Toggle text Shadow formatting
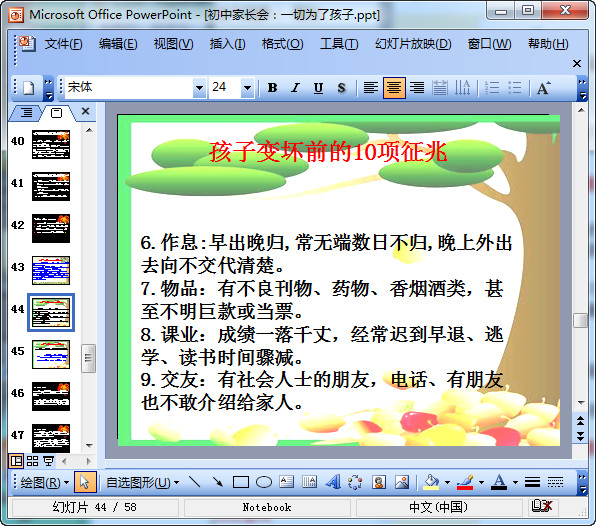The width and height of the screenshot is (596, 526). click(341, 88)
